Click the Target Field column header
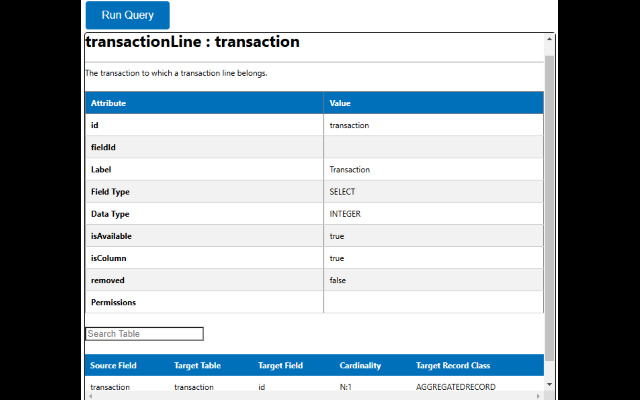 pyautogui.click(x=280, y=365)
